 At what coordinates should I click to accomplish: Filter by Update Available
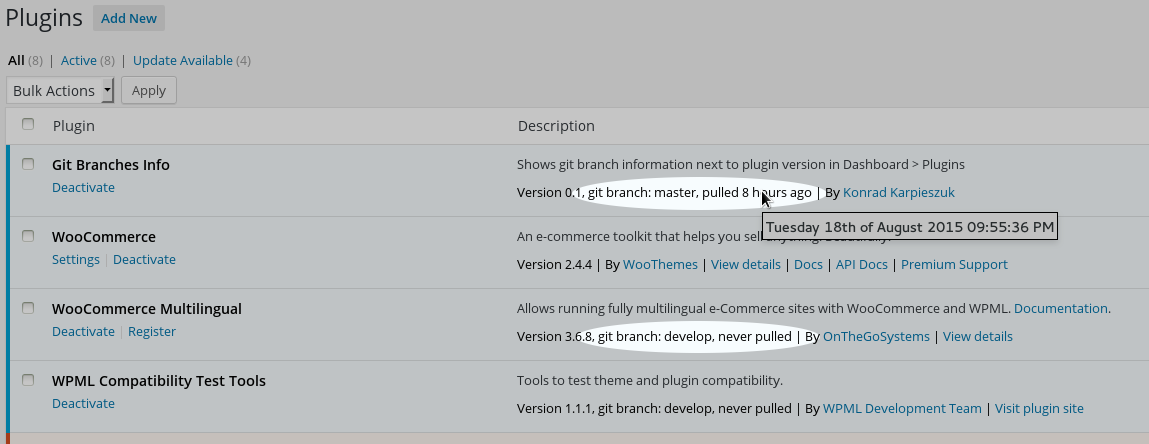(x=182, y=61)
